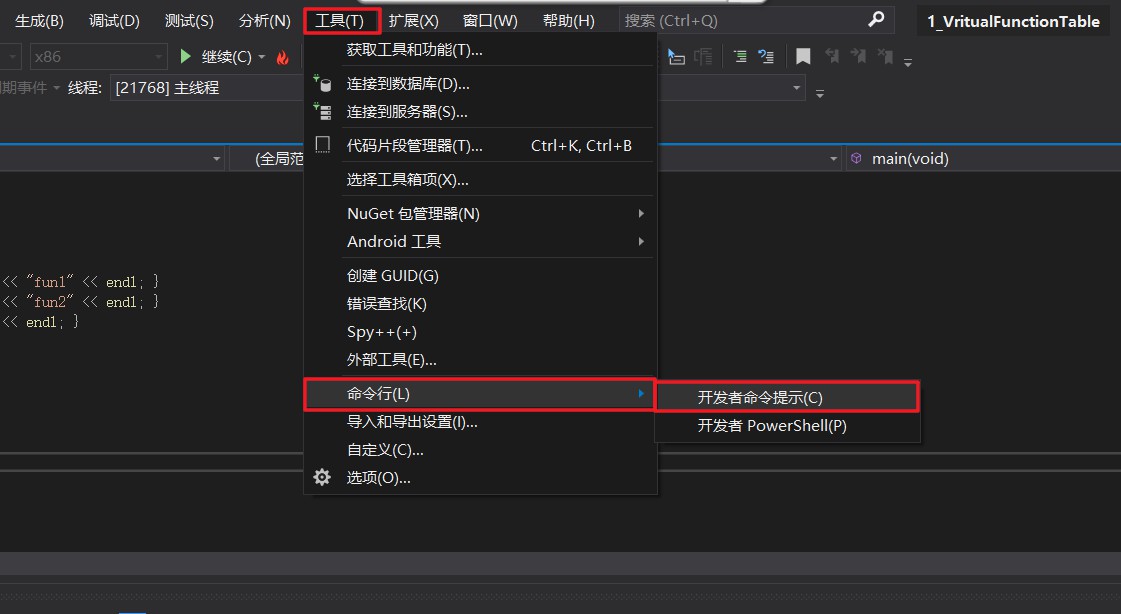
Task: Click the snippet icon beside 代码片段管理器(T)
Action: 322,145
